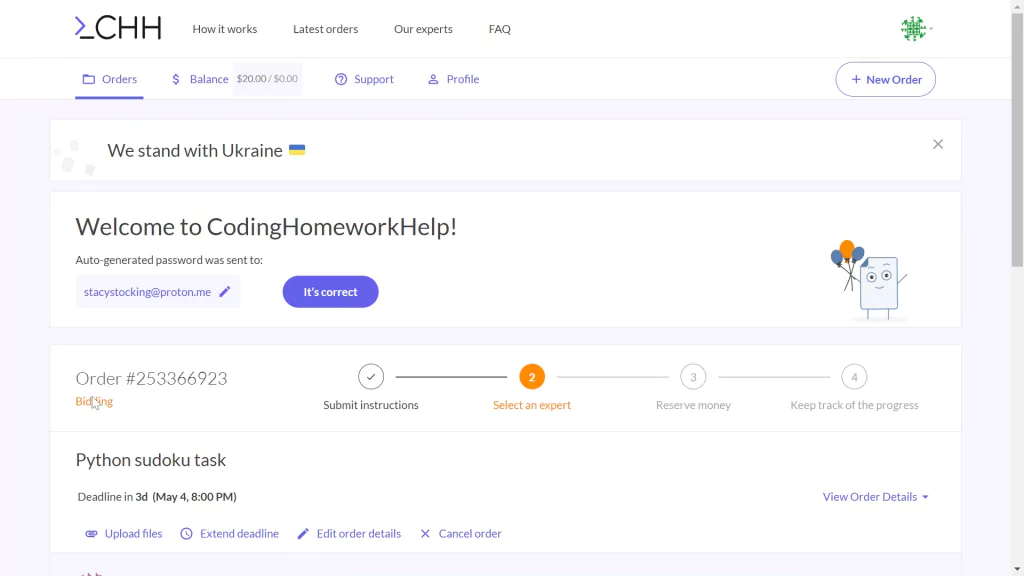1024x576 pixels.
Task: Expand View Order Details
Action: point(876,497)
